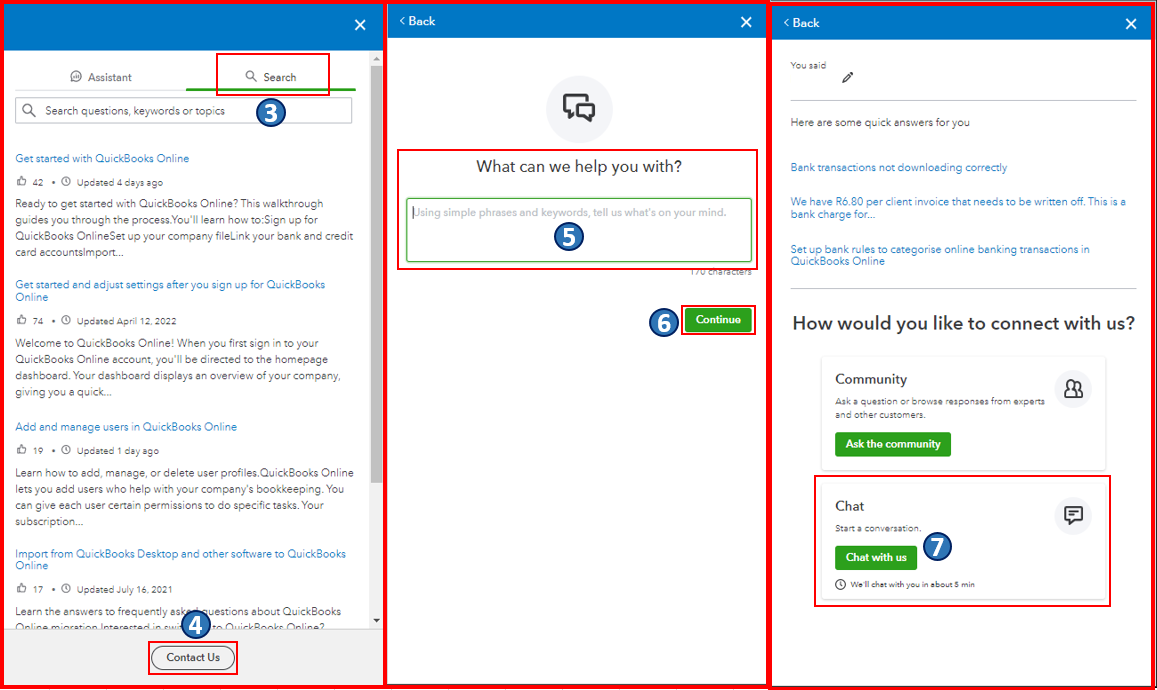This screenshot has height=690, width=1157.
Task: Click the 'What can we help you with?' heading
Action: click(578, 166)
